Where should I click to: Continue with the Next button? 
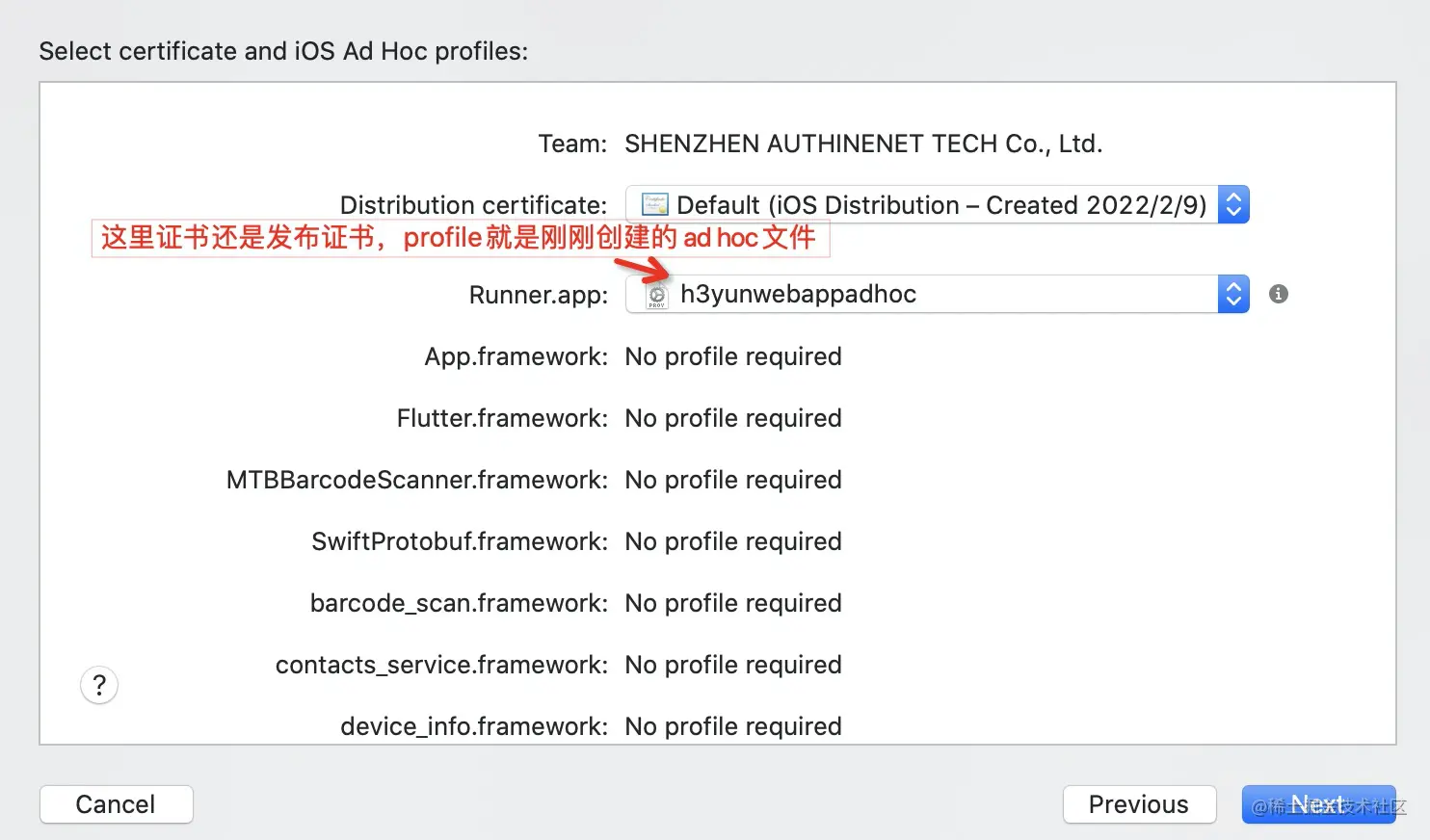point(1318,804)
